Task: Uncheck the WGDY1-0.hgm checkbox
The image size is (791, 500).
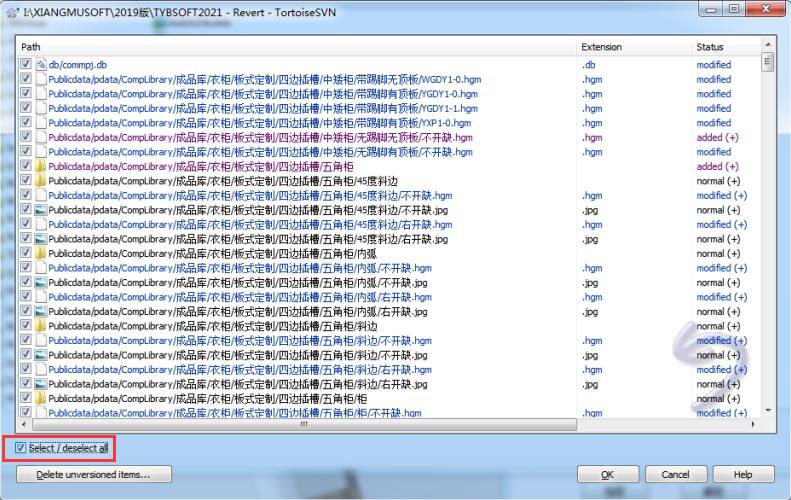Action: click(x=26, y=79)
